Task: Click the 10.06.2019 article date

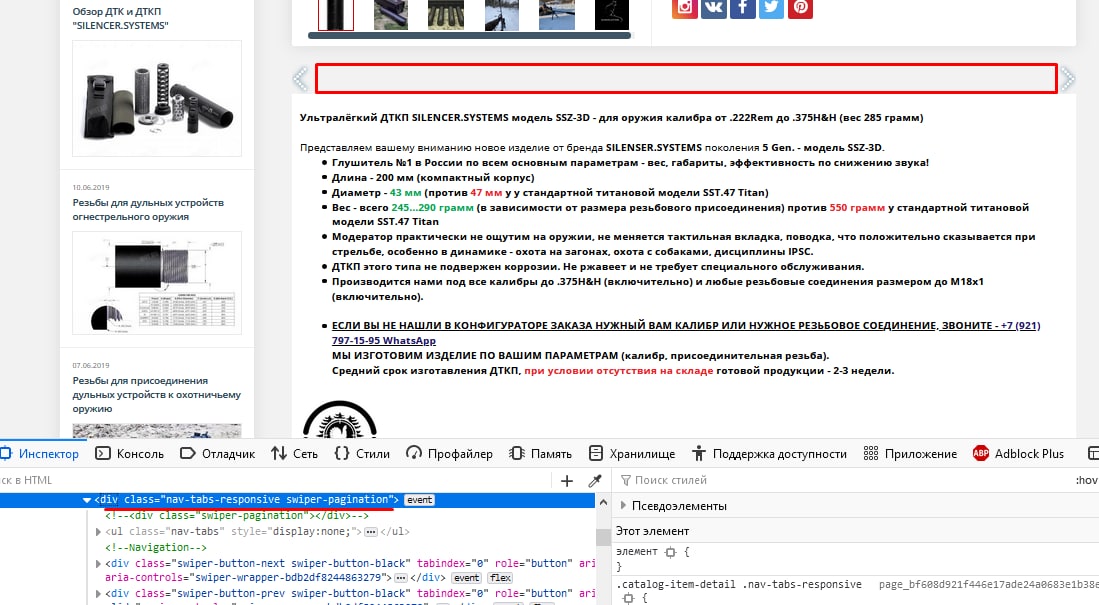Action: coord(91,187)
